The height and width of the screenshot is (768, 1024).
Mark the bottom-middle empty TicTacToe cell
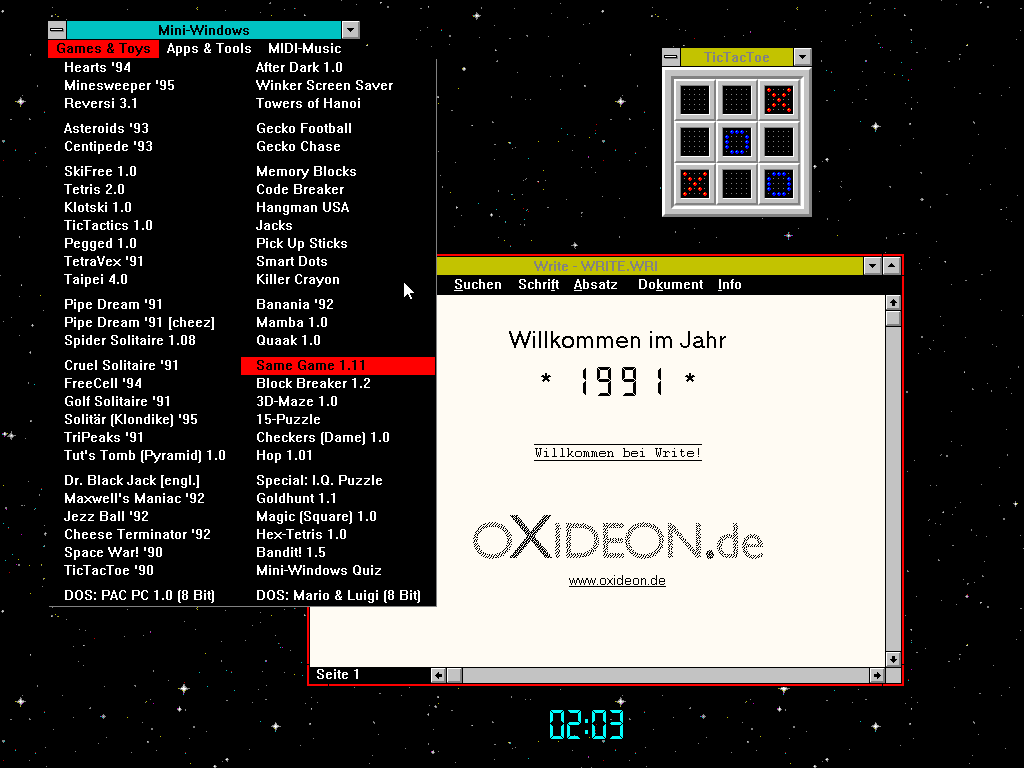click(x=737, y=184)
